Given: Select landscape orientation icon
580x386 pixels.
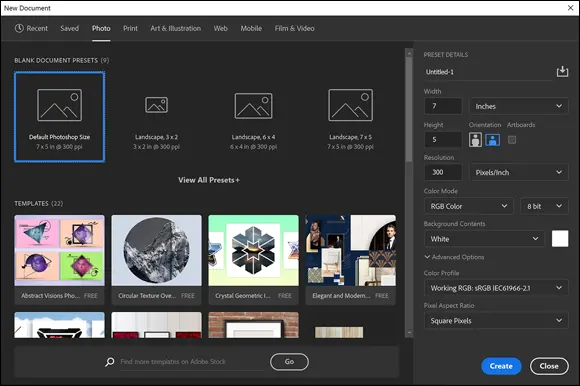Looking at the screenshot, I should [492, 140].
